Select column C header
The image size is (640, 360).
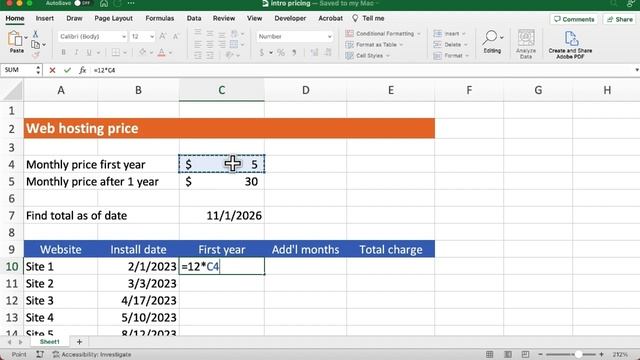point(222,90)
